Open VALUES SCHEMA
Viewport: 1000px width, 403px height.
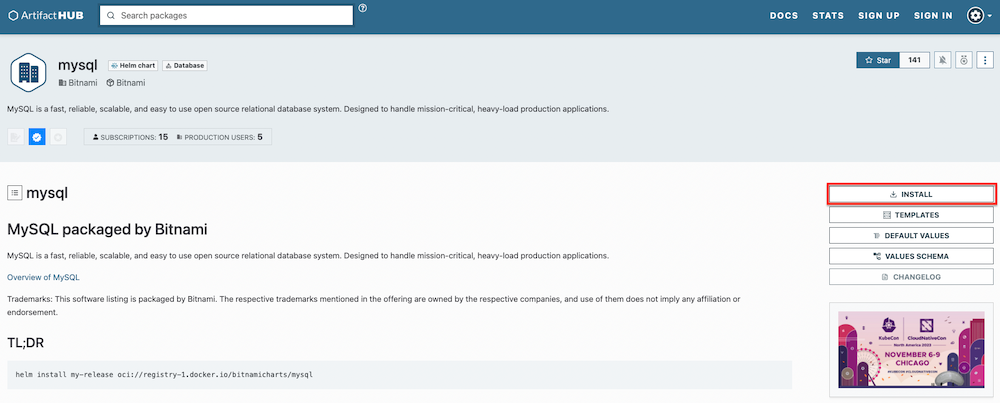911,256
